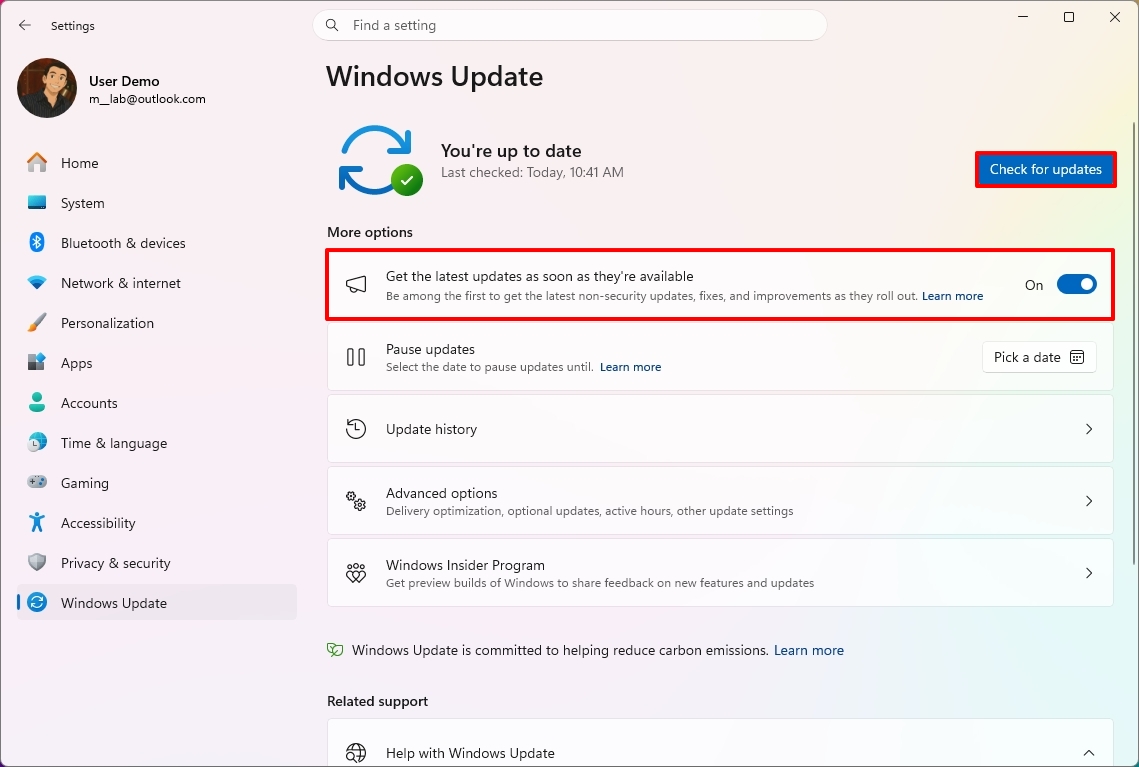Click the System monitor icon

coord(37,203)
